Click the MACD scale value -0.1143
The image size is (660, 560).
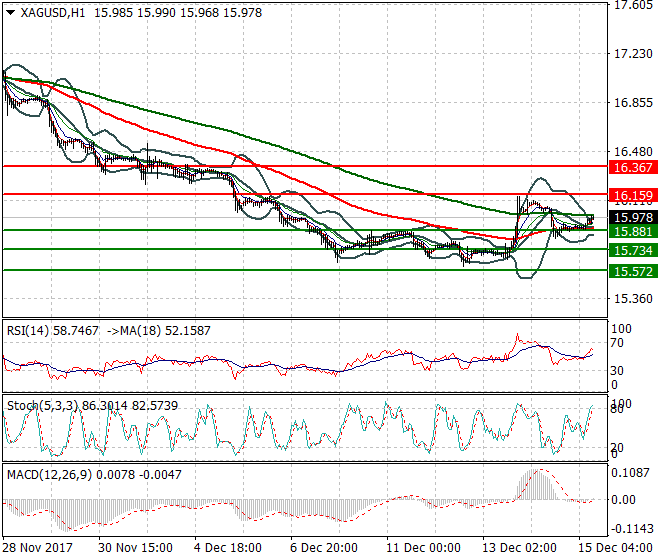632,529
